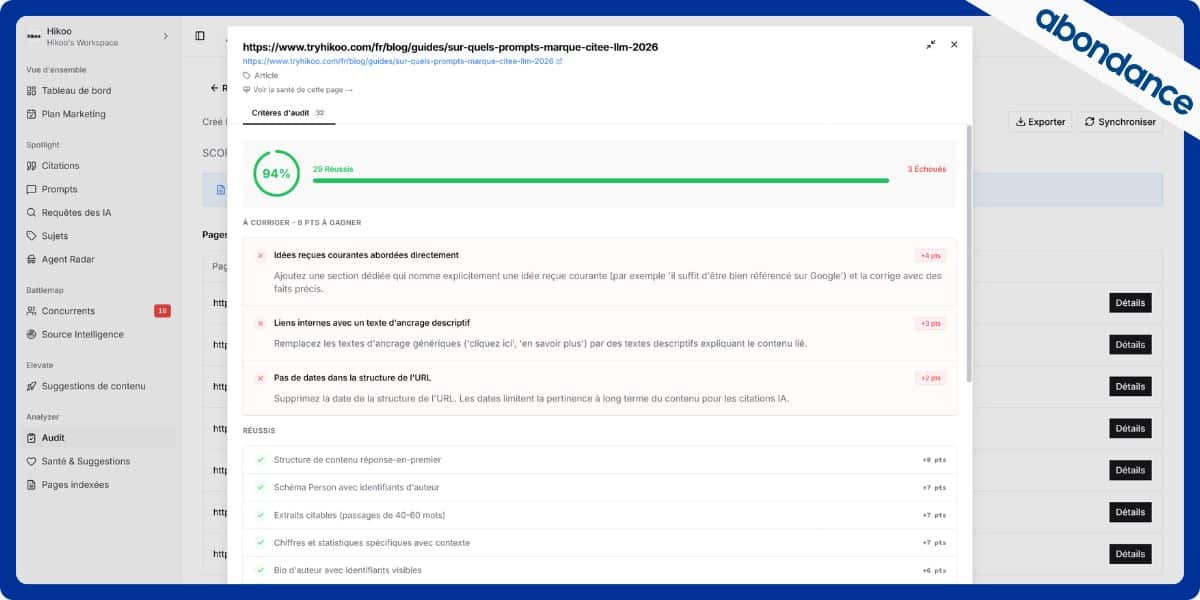Click Structure de contenu réponse-en-premier row
The height and width of the screenshot is (600, 1200).
(599, 460)
